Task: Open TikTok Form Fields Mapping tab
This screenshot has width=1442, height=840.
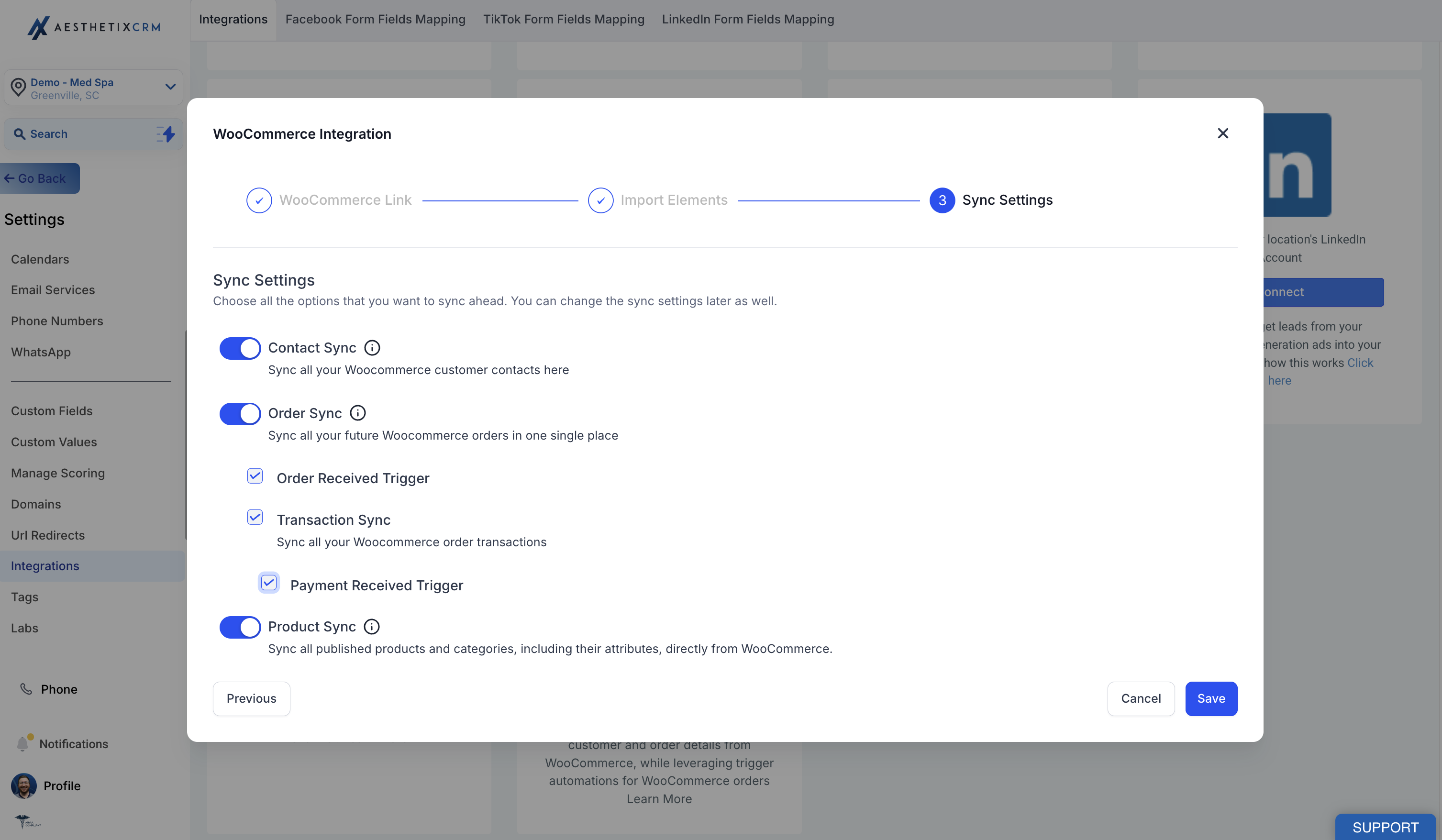Action: pos(564,20)
